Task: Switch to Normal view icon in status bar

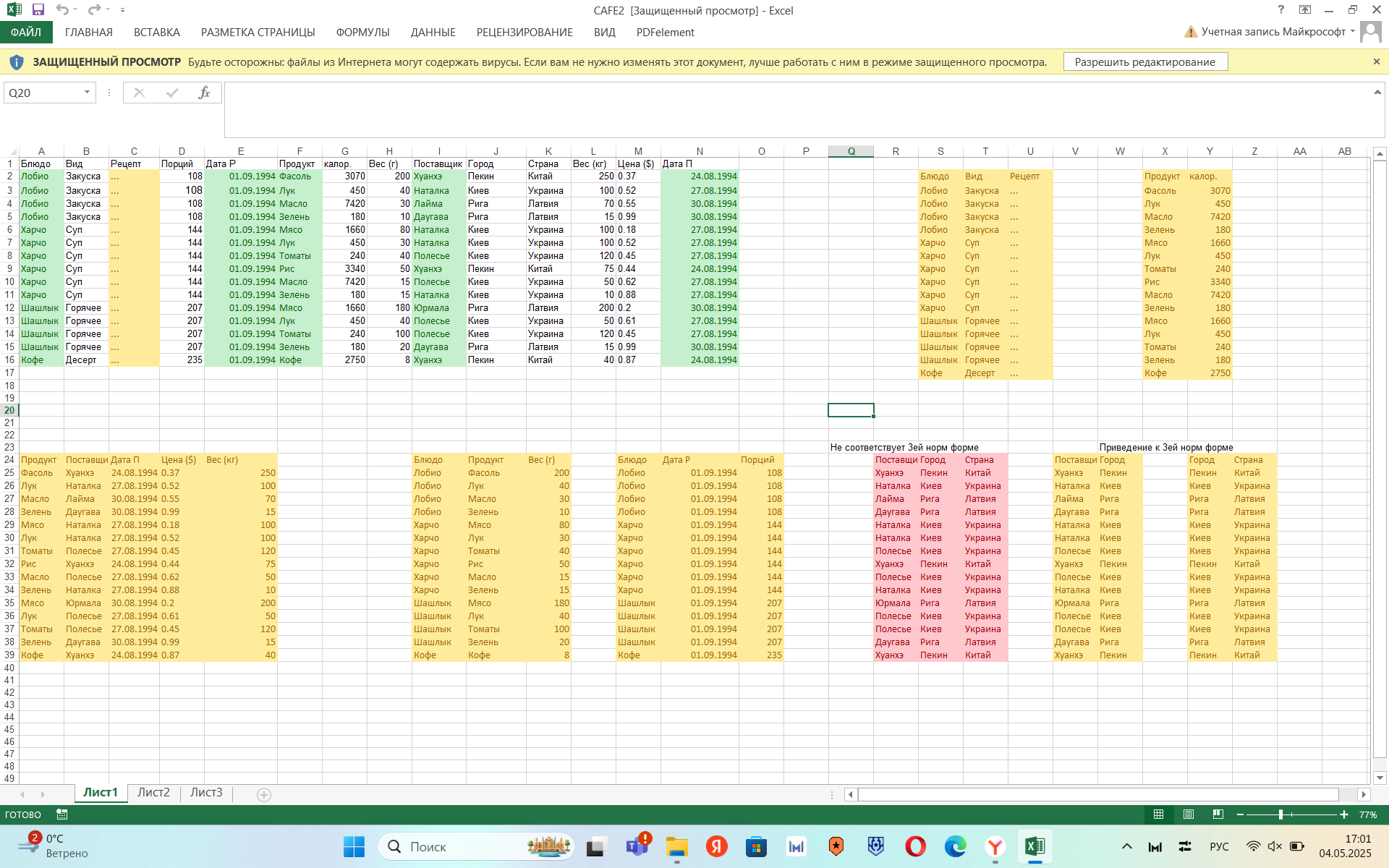Action: [1158, 814]
